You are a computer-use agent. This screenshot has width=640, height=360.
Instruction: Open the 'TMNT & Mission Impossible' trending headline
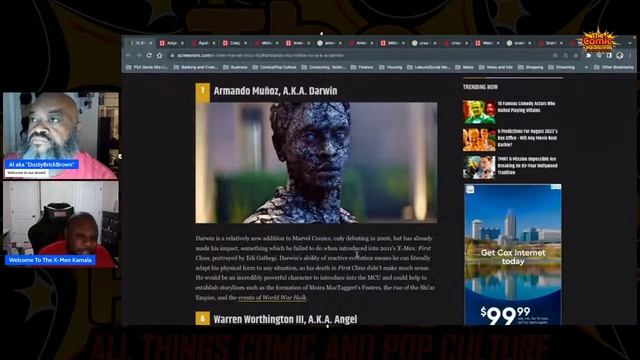(527, 166)
